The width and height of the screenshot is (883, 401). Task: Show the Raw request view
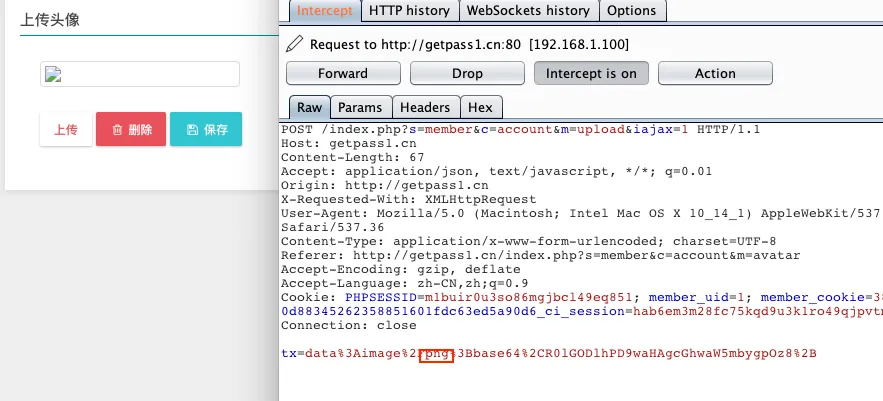click(x=309, y=107)
